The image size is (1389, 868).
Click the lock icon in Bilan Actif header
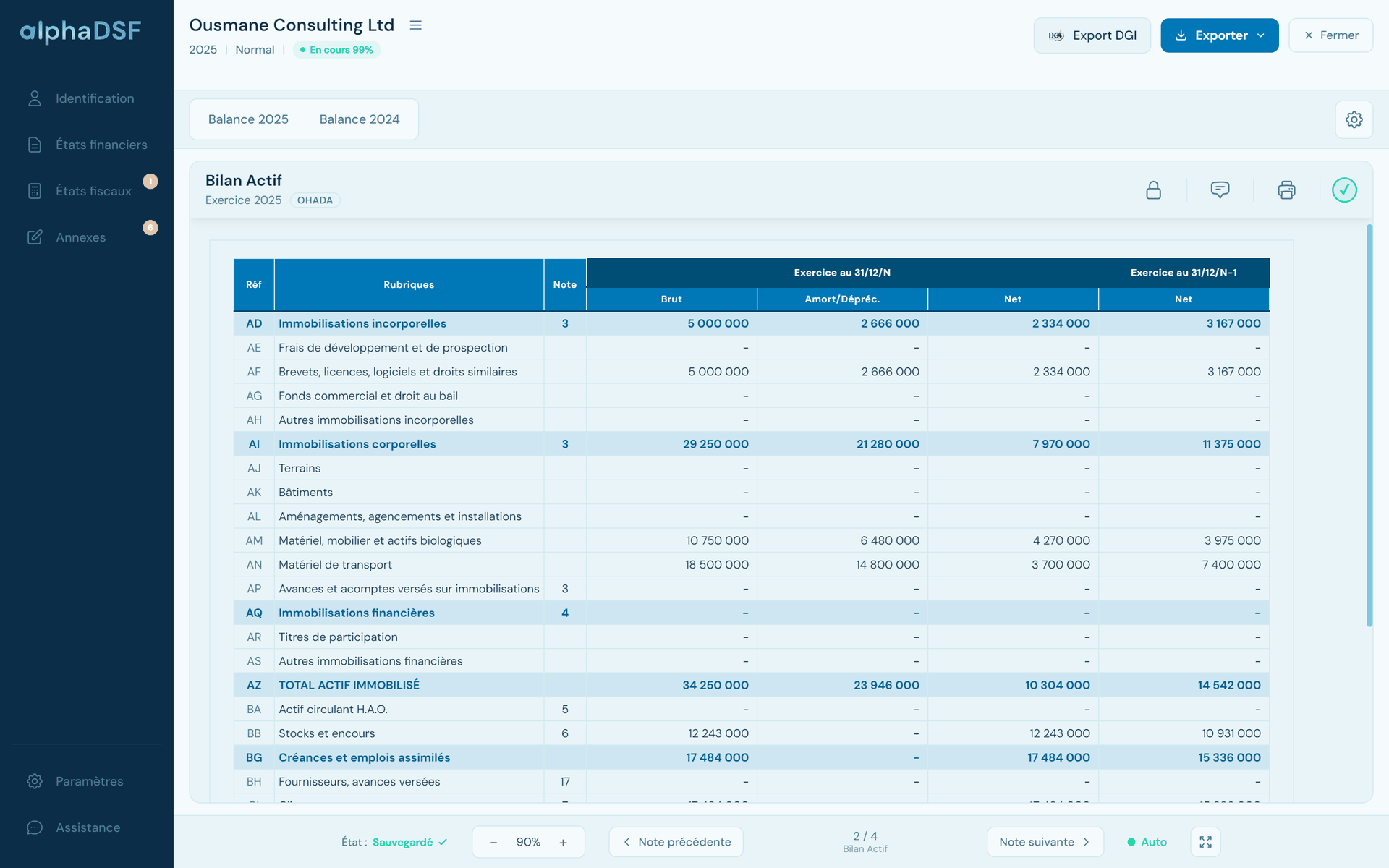[x=1153, y=190]
